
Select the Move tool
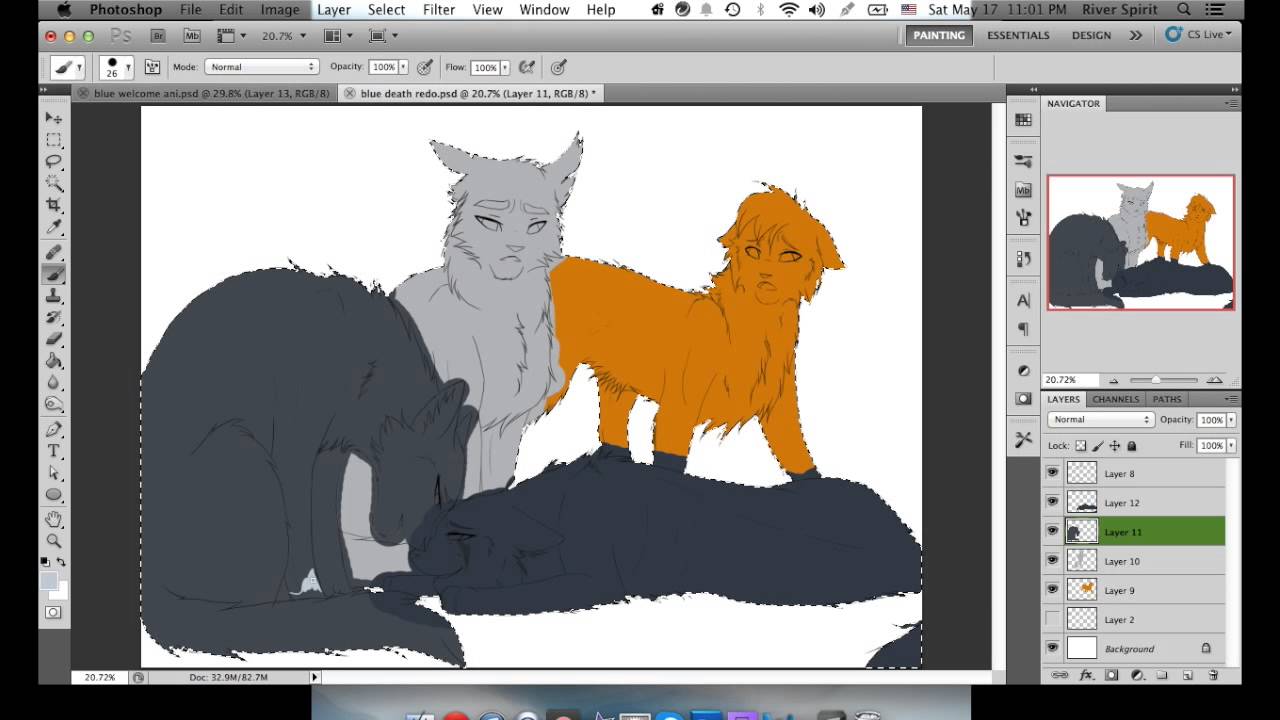tap(54, 118)
